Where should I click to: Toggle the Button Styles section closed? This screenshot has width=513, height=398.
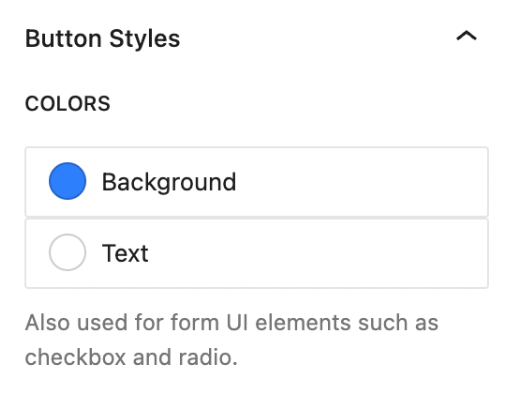[x=466, y=36]
